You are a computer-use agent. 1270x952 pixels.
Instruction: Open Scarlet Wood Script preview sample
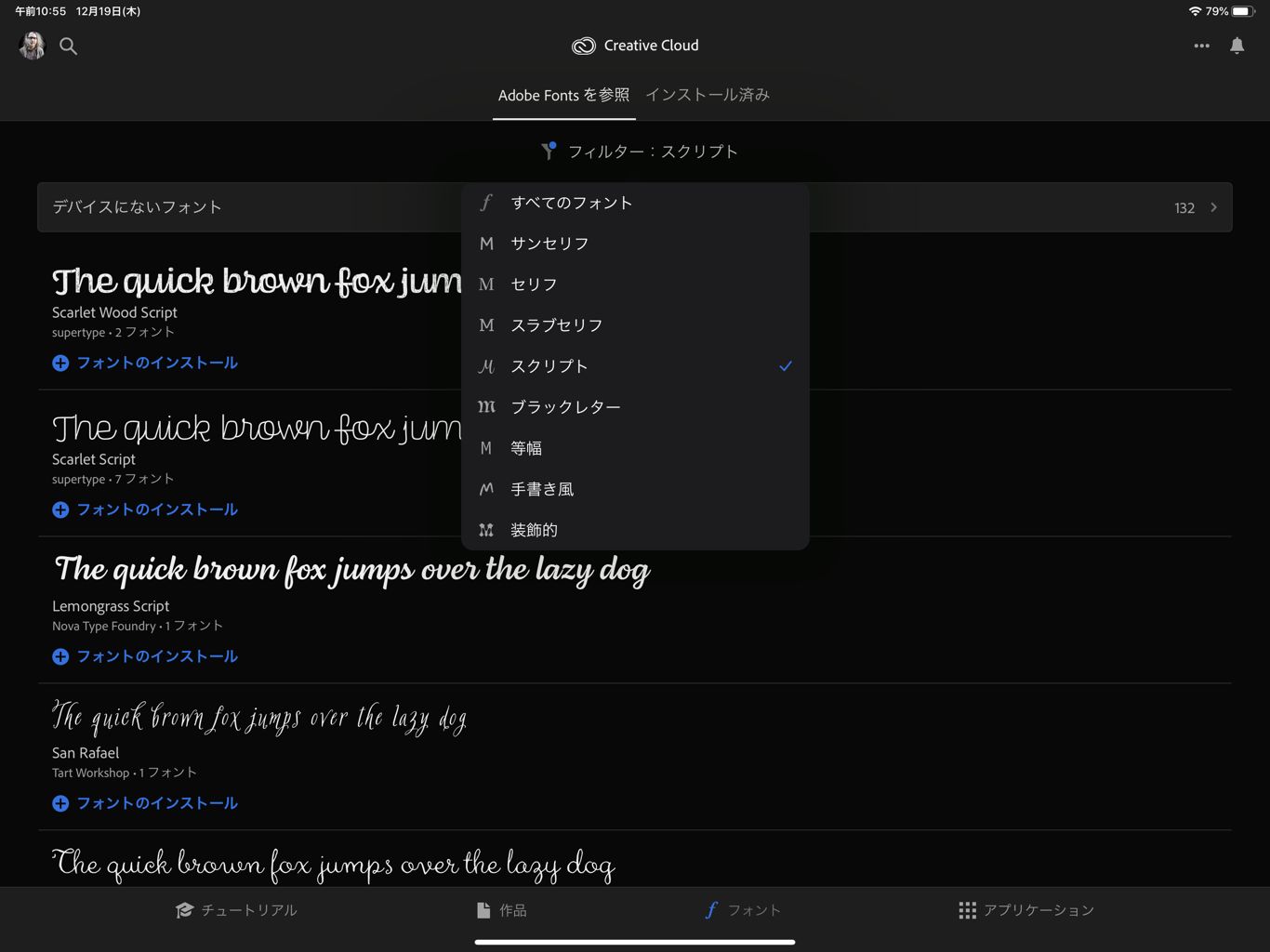257,281
